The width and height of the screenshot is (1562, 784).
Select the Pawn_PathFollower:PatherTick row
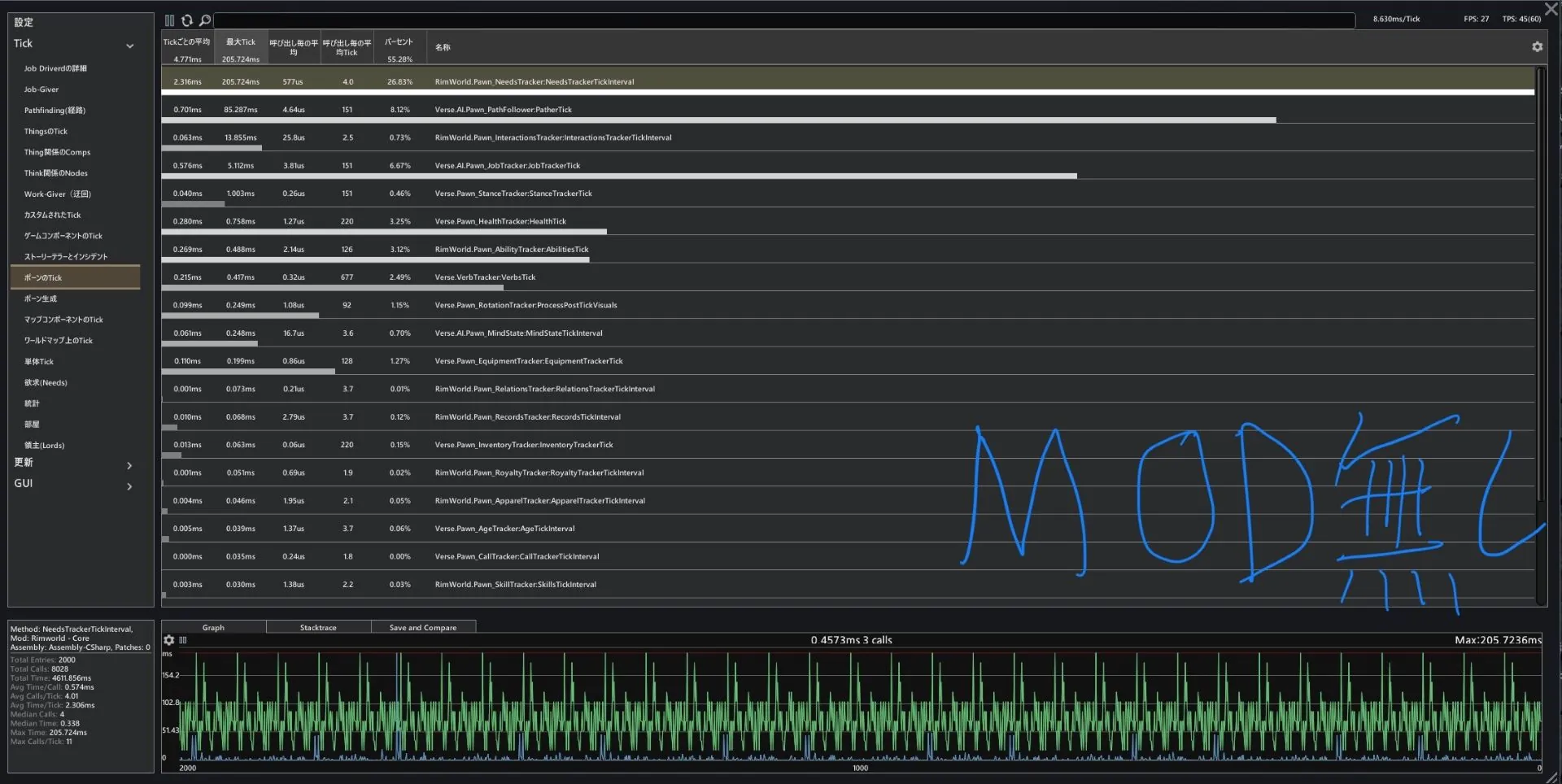click(503, 110)
